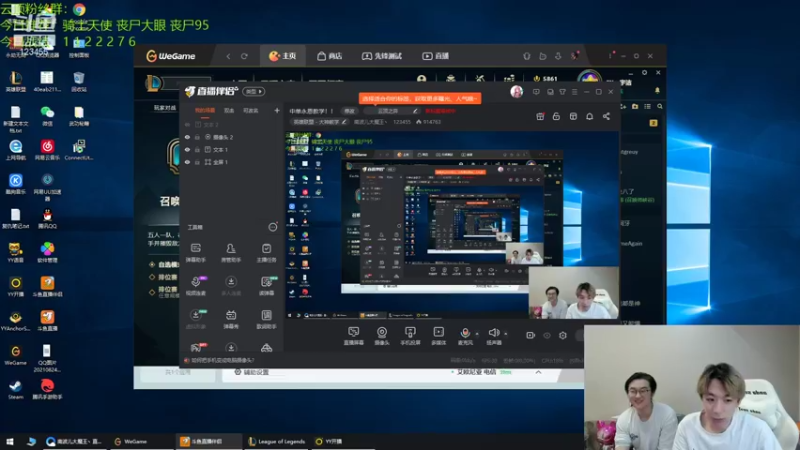Open the hamburger menu in companion title bar
Image resolution: width=800 pixels, height=450 pixels.
coord(574,92)
